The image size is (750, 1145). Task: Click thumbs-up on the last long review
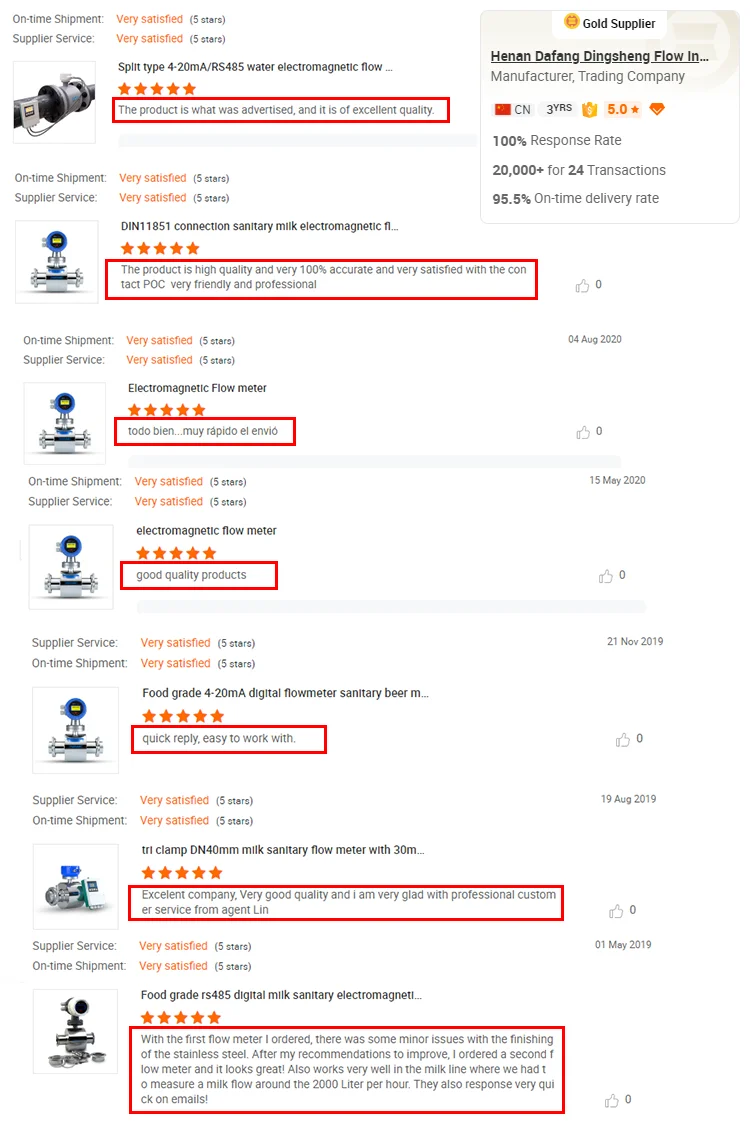(x=612, y=1100)
